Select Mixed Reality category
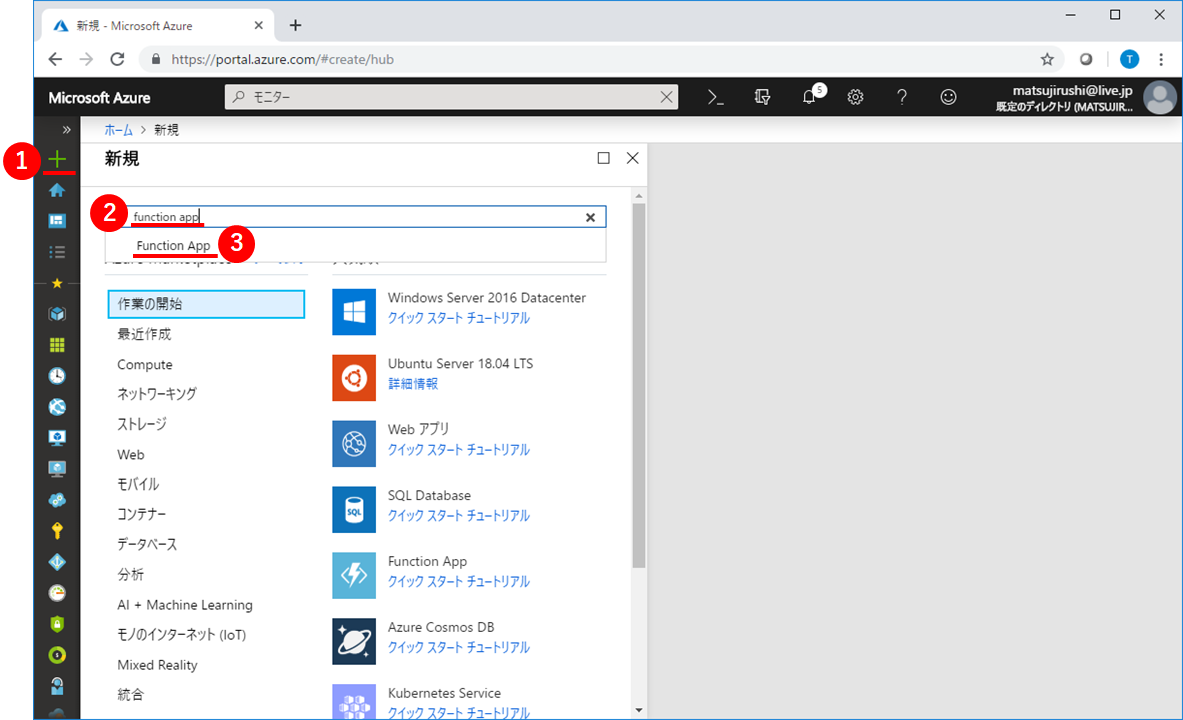The image size is (1183, 720). [x=157, y=665]
